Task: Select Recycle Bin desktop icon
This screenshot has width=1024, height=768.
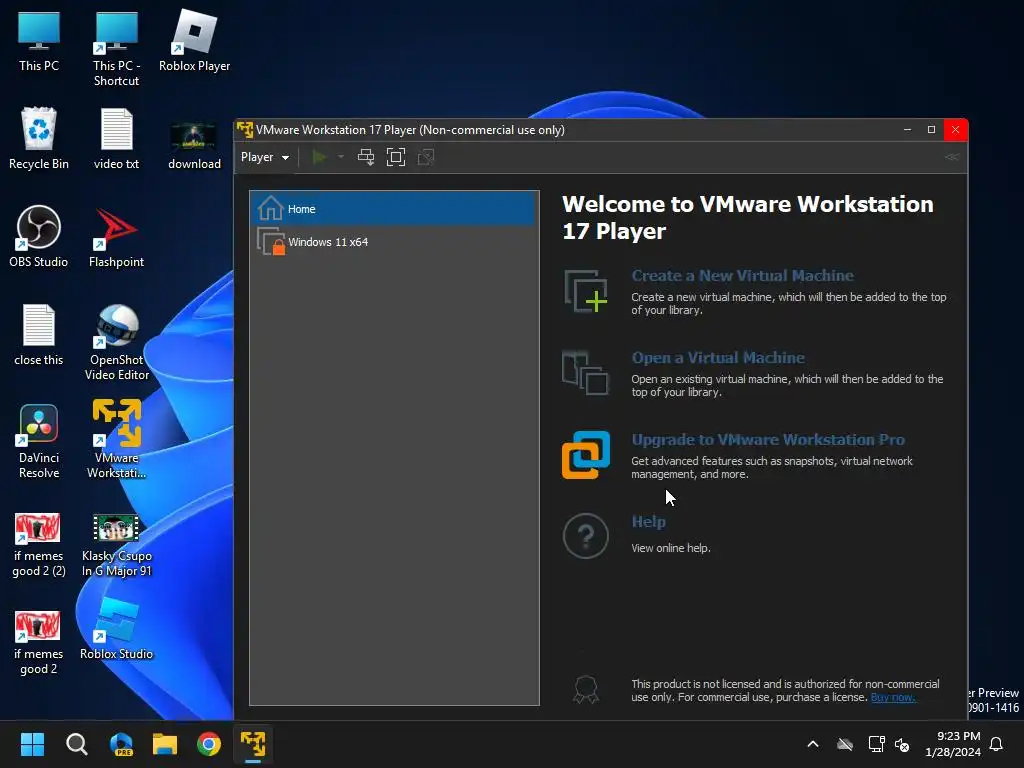Action: [x=39, y=138]
